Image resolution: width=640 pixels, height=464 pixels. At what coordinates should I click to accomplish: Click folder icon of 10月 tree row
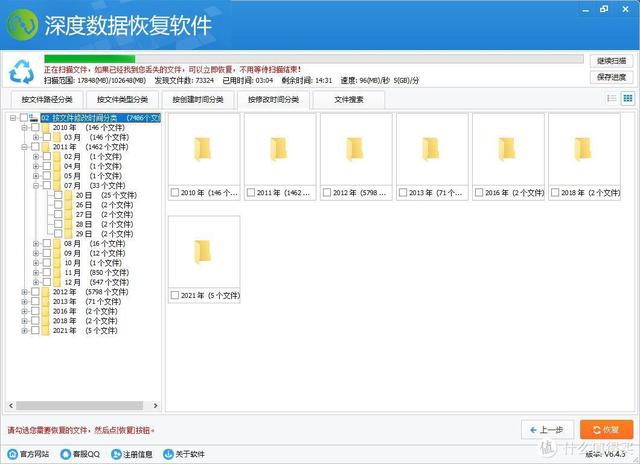point(57,263)
